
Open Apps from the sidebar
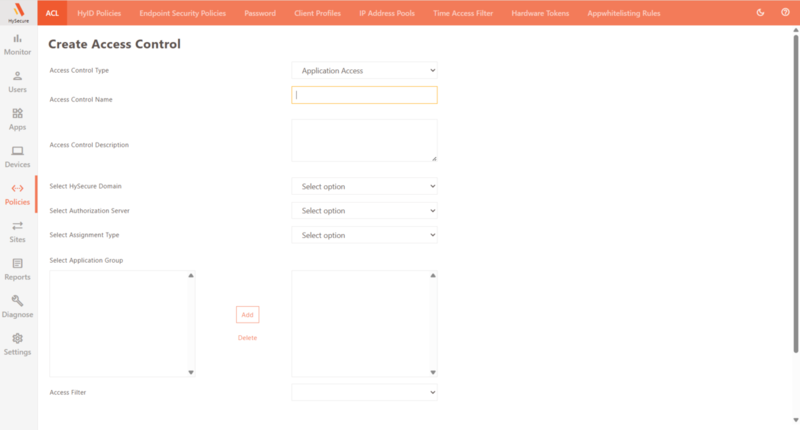(x=17, y=120)
